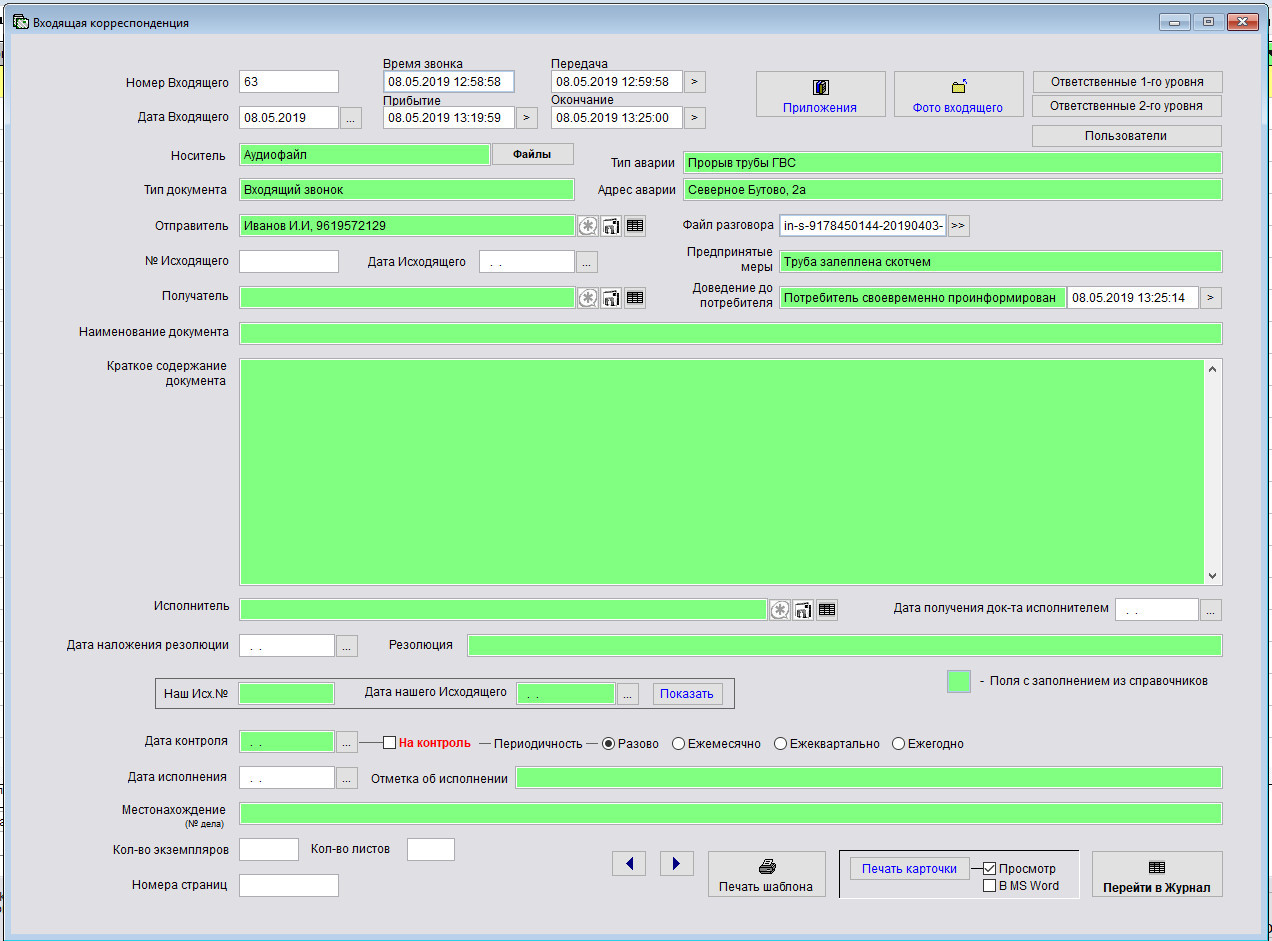Enable the На контроль checkbox
Viewport: 1272px width, 941px height.
390,743
